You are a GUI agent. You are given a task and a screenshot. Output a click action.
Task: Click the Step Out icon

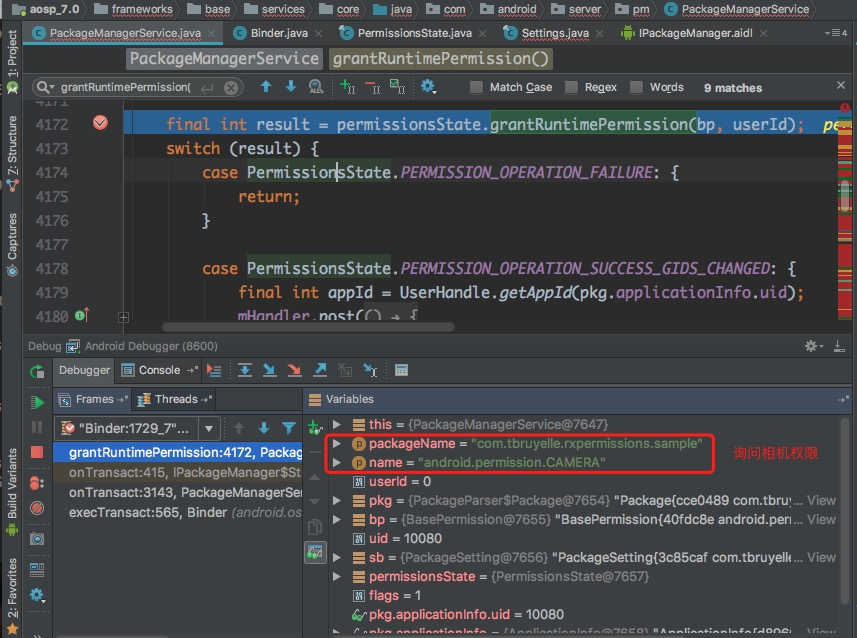tap(320, 370)
